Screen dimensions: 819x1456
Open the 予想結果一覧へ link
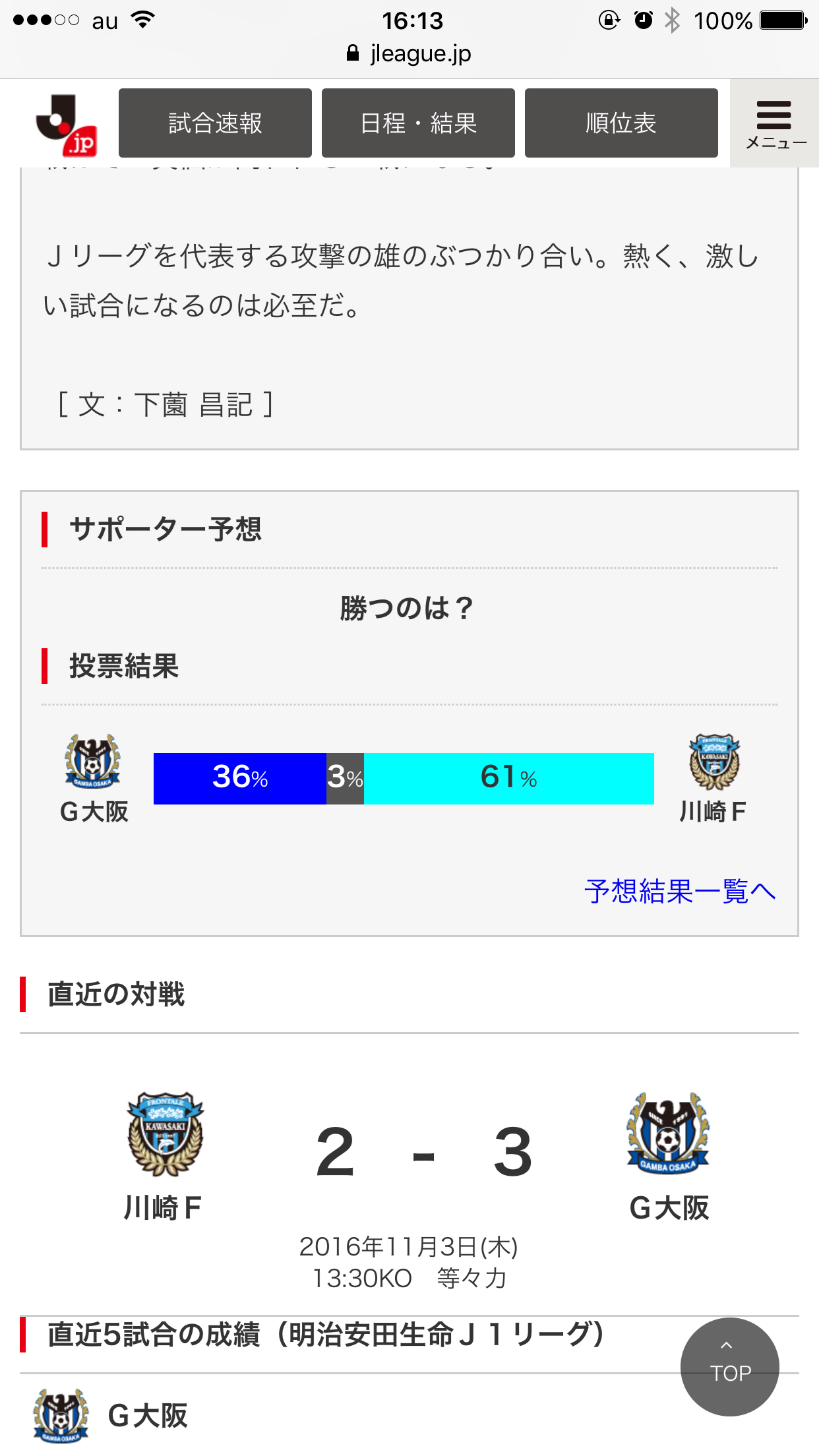679,892
